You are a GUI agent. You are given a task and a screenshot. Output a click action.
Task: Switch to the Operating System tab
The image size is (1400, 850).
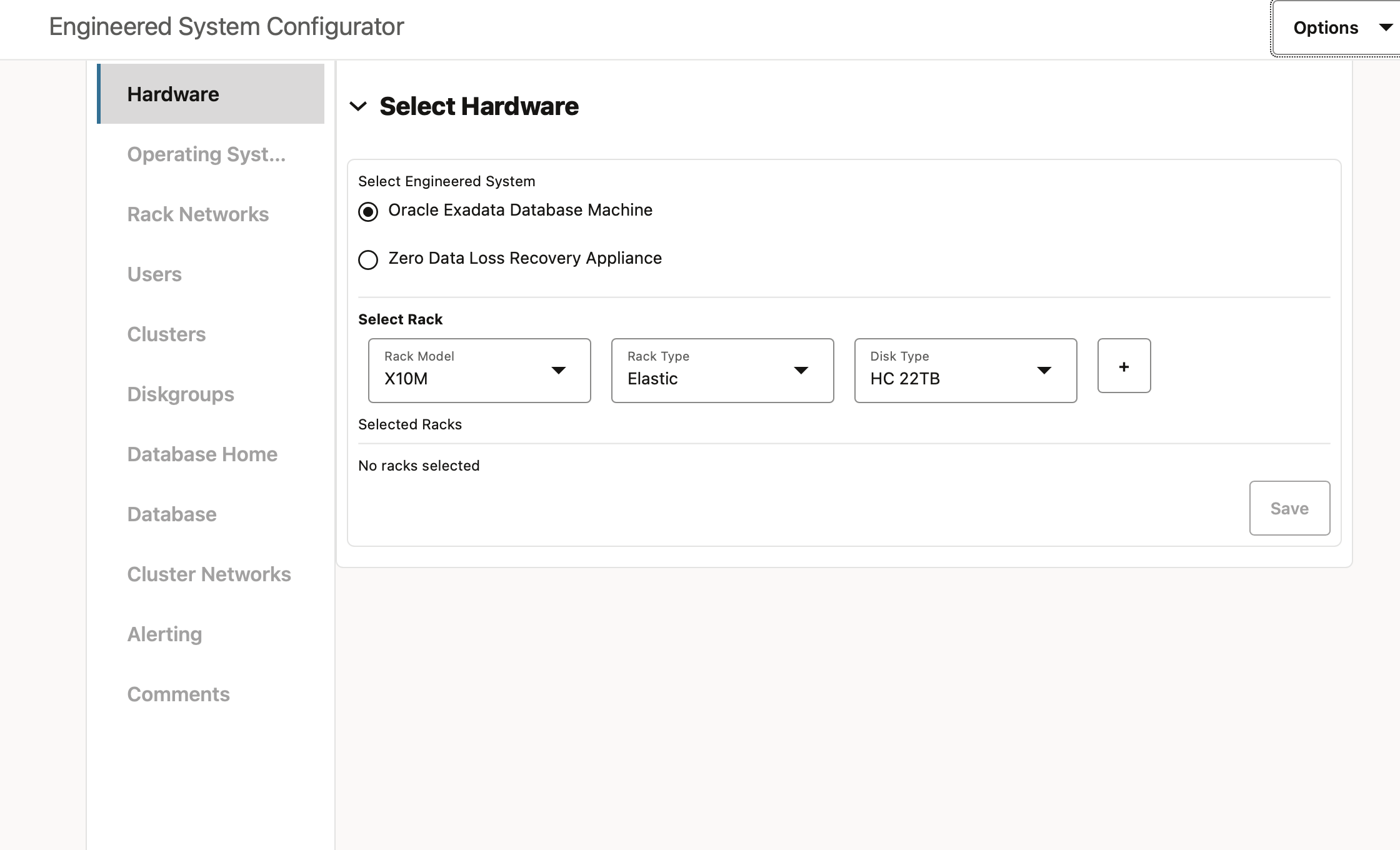[206, 154]
